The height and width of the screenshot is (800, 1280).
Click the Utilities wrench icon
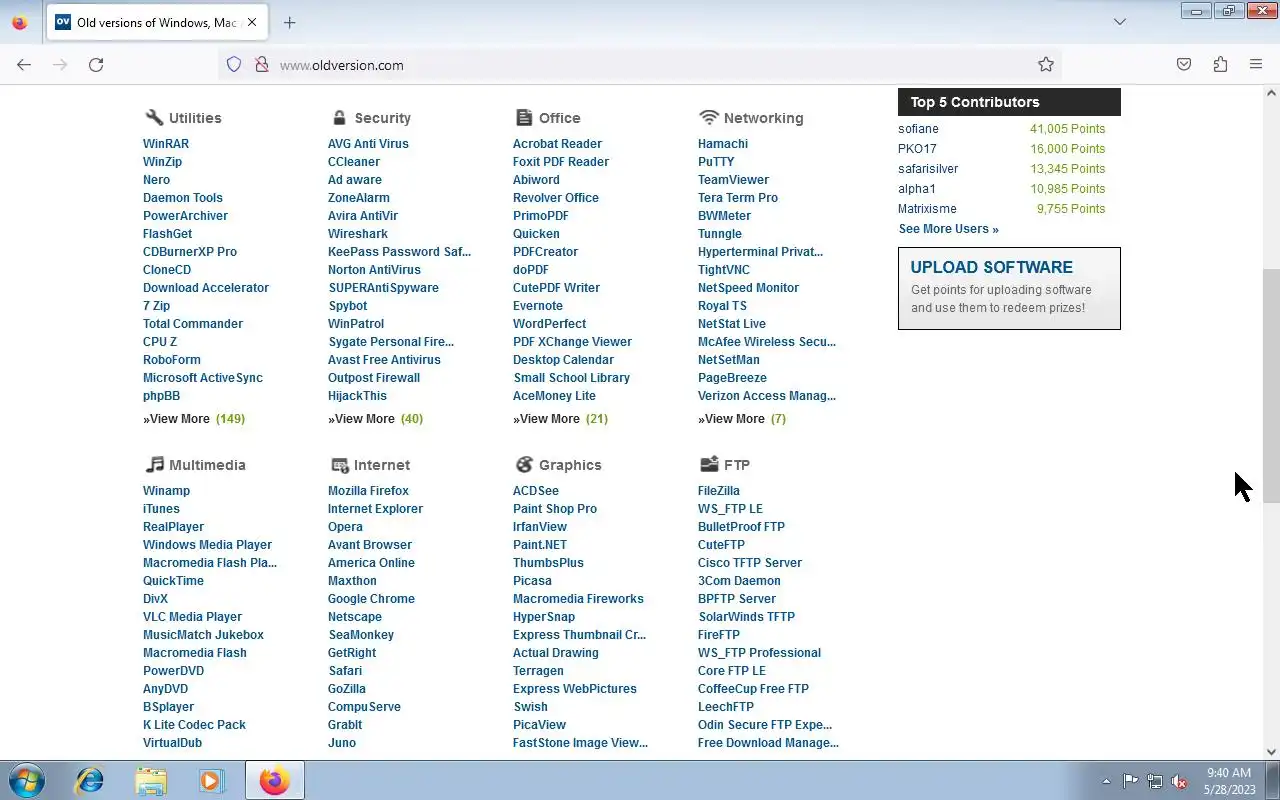coord(154,117)
